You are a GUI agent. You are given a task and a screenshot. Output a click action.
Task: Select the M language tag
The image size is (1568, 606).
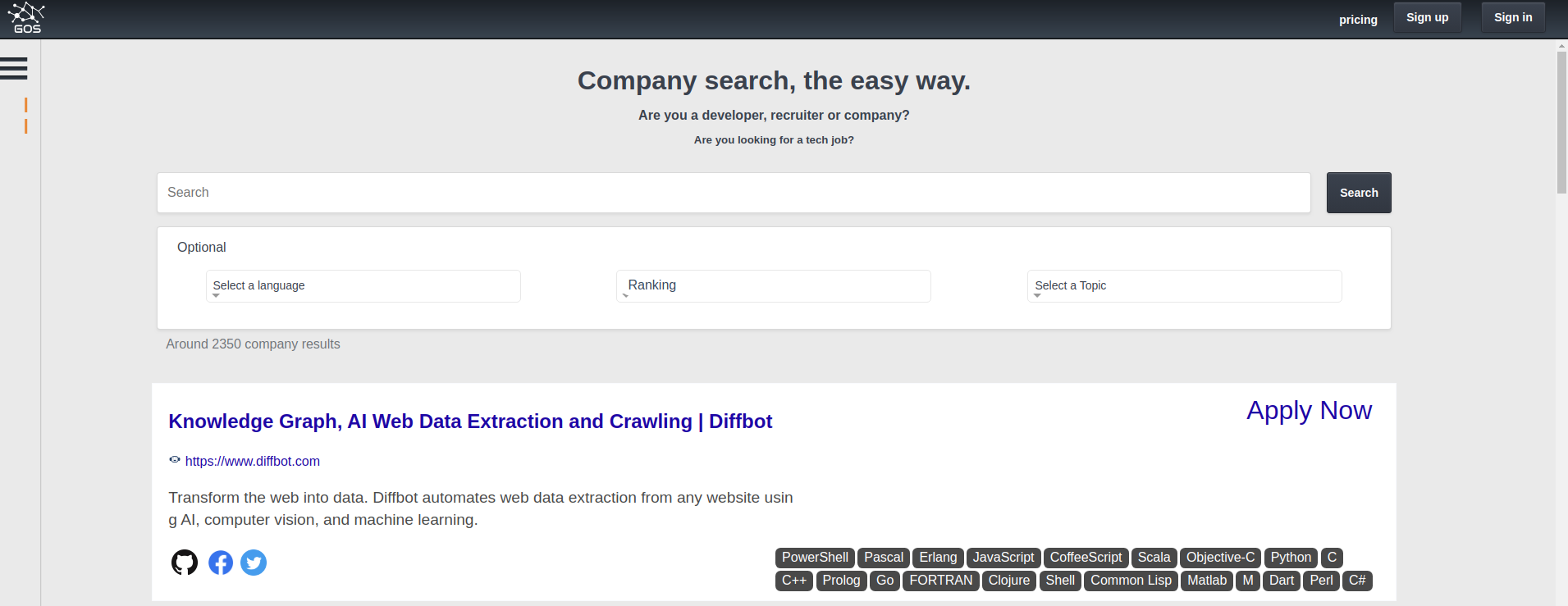(x=1248, y=581)
